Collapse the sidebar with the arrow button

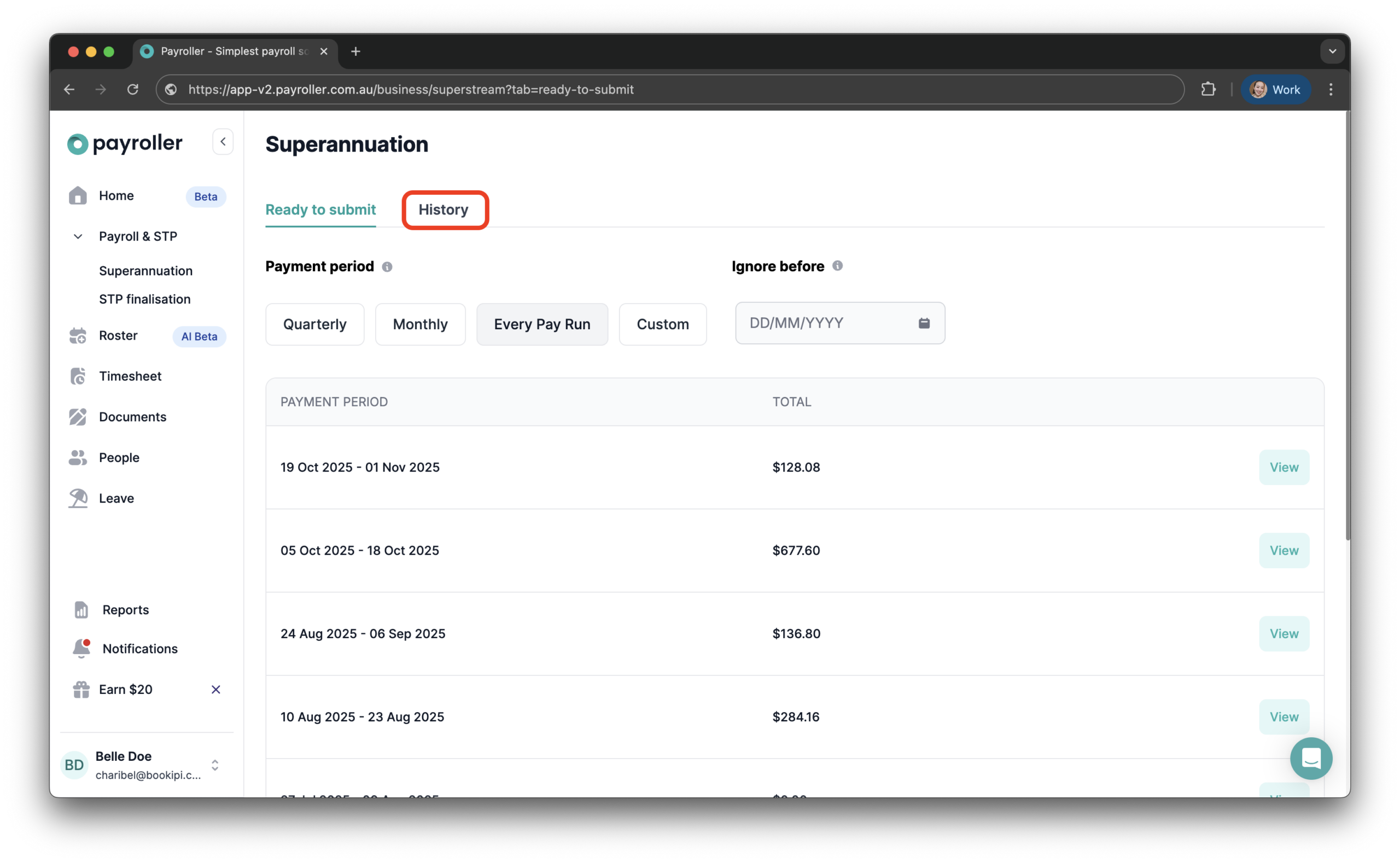(223, 141)
